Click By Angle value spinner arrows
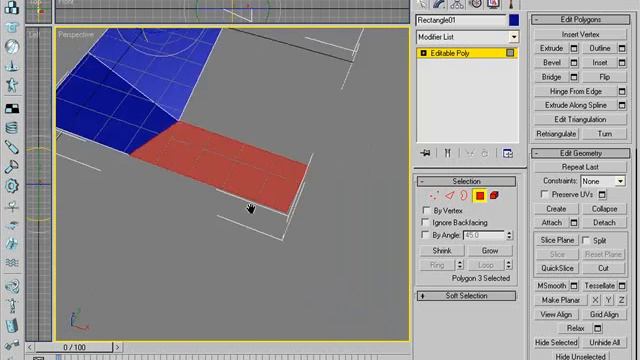This screenshot has width=640, height=360. [509, 235]
